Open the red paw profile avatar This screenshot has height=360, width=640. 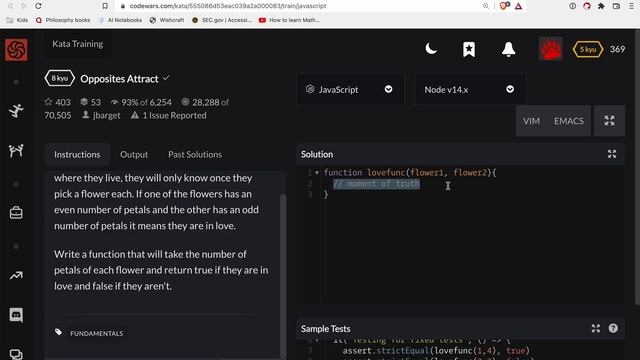tap(550, 49)
